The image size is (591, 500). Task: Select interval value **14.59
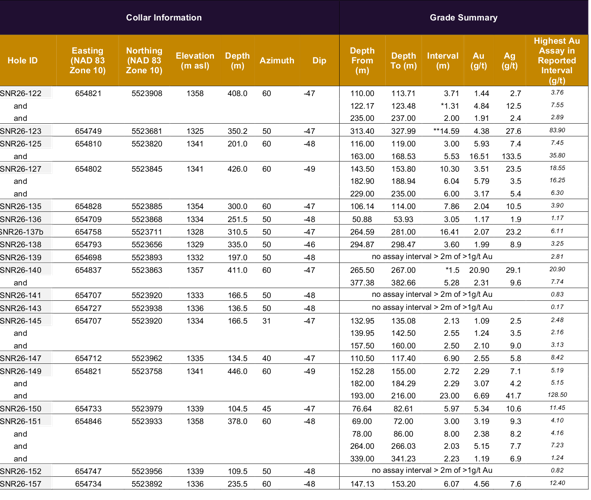point(446,131)
